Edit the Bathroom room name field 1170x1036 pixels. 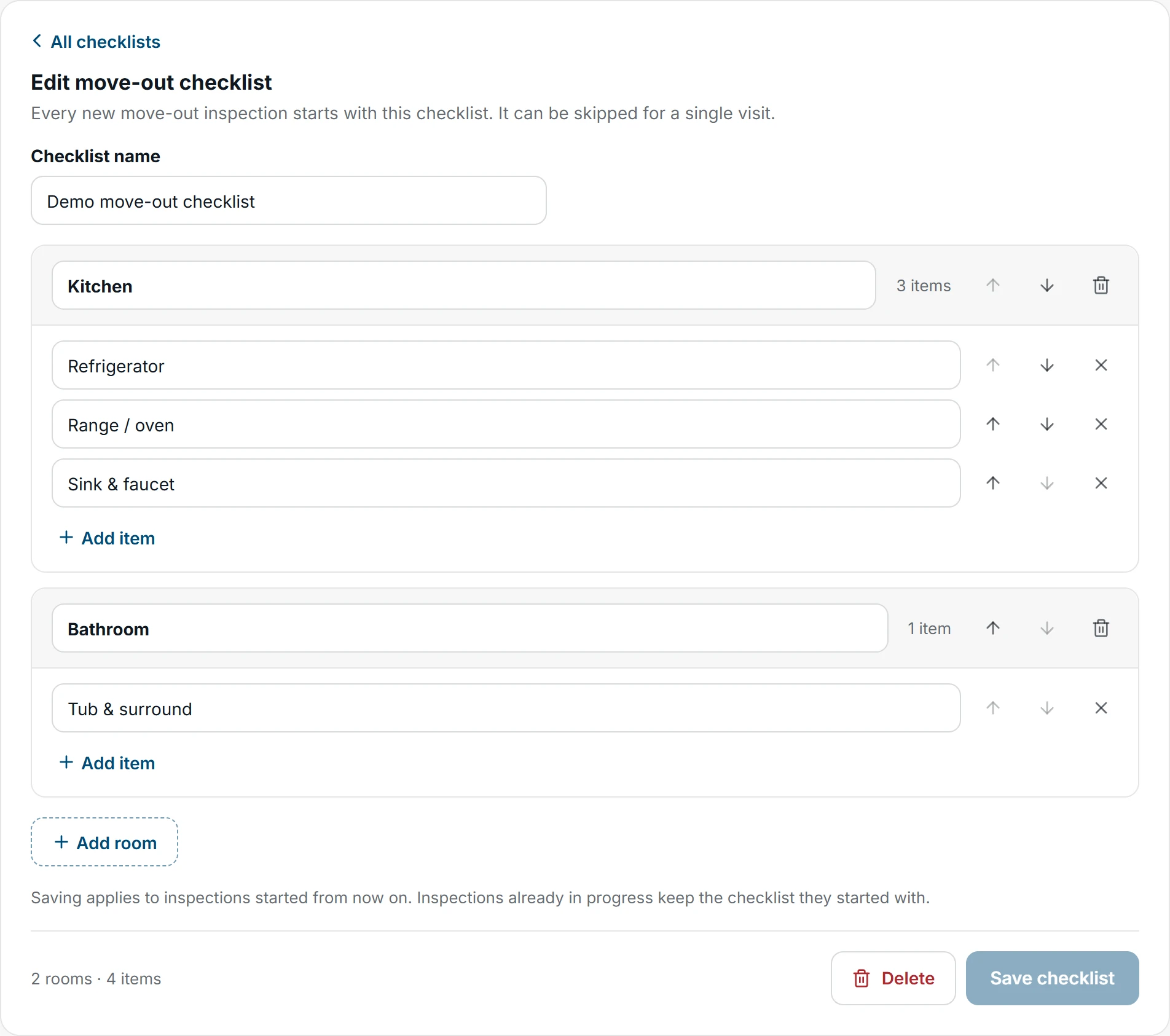coord(470,629)
